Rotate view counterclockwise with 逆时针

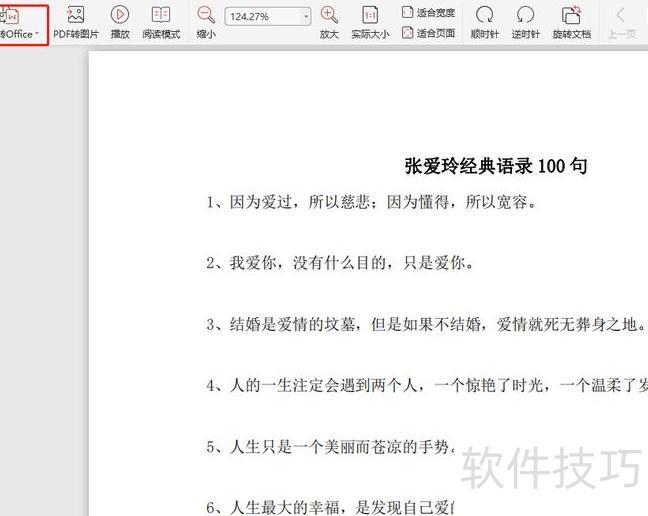click(x=525, y=24)
